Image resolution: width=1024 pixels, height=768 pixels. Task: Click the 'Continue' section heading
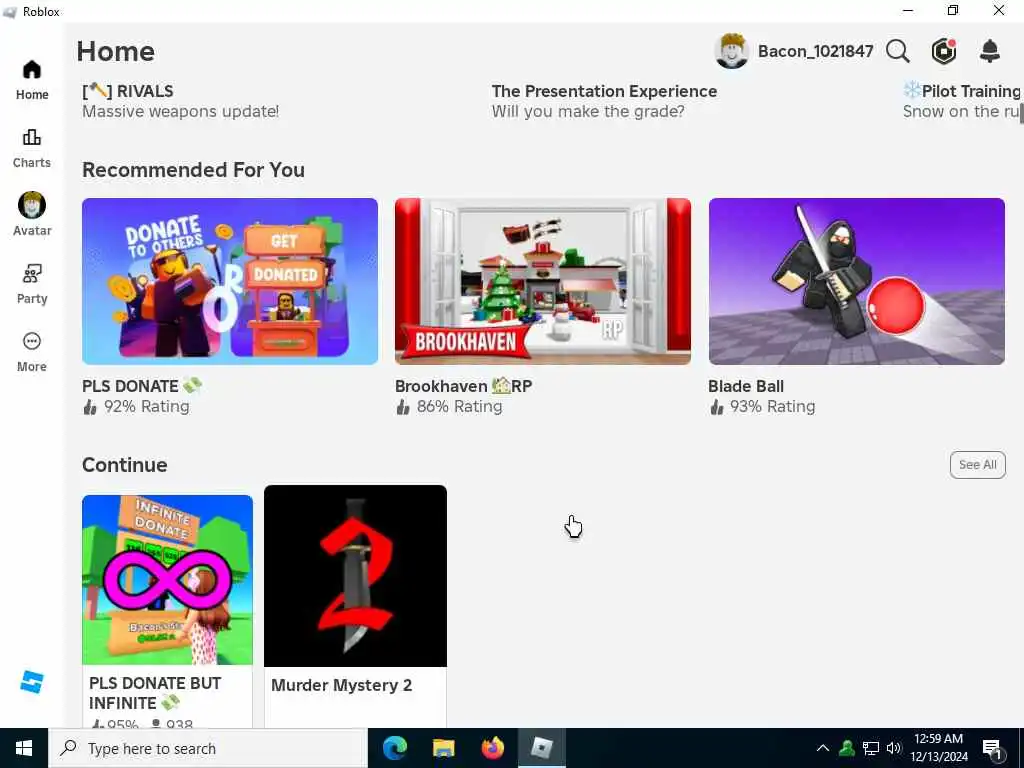click(125, 465)
